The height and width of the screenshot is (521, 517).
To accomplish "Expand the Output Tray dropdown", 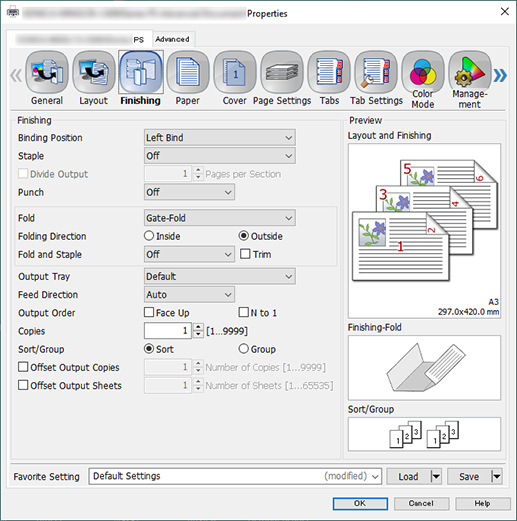I will 220,276.
